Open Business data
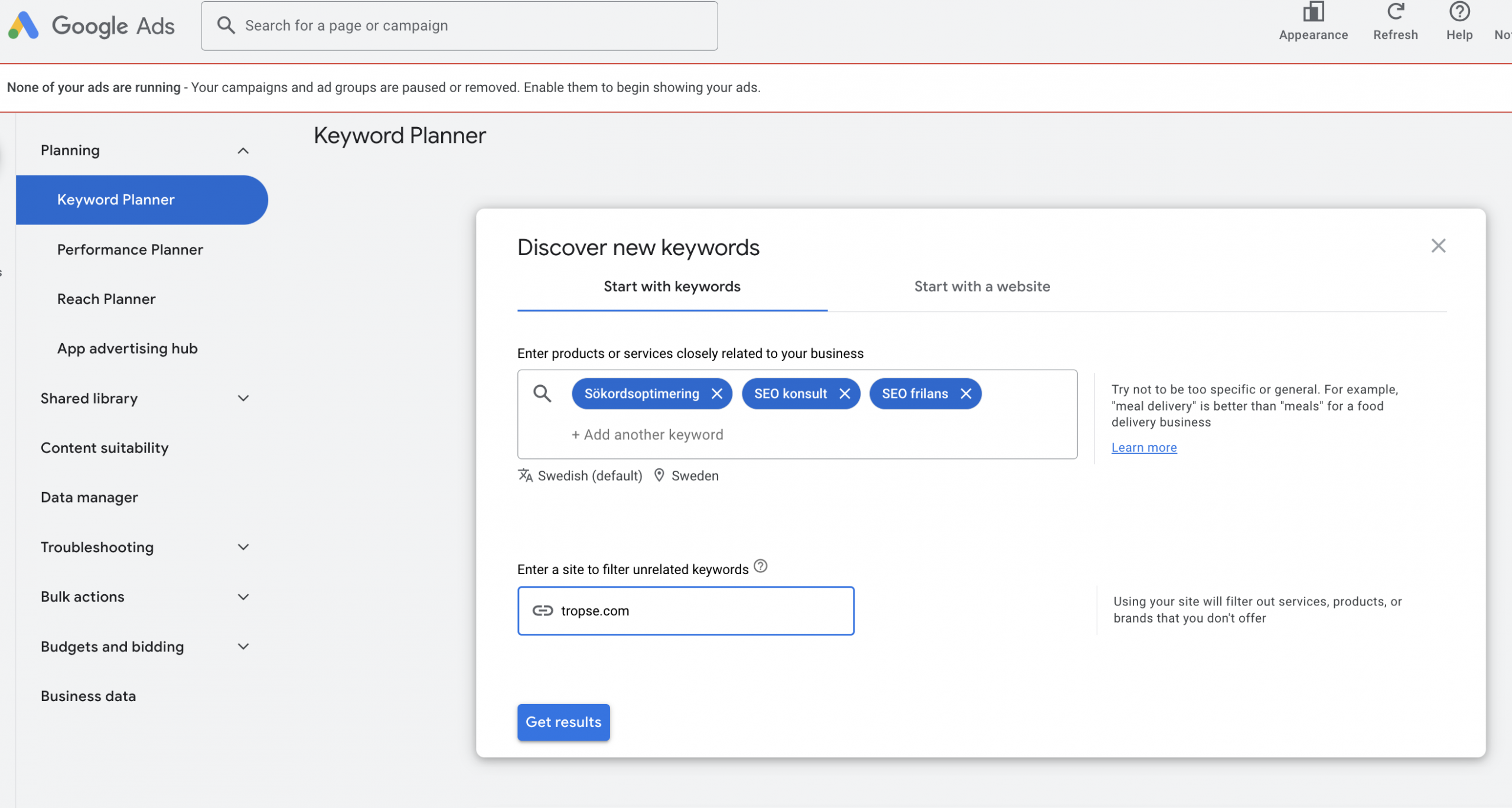Viewport: 1512px width, 808px height. [88, 696]
